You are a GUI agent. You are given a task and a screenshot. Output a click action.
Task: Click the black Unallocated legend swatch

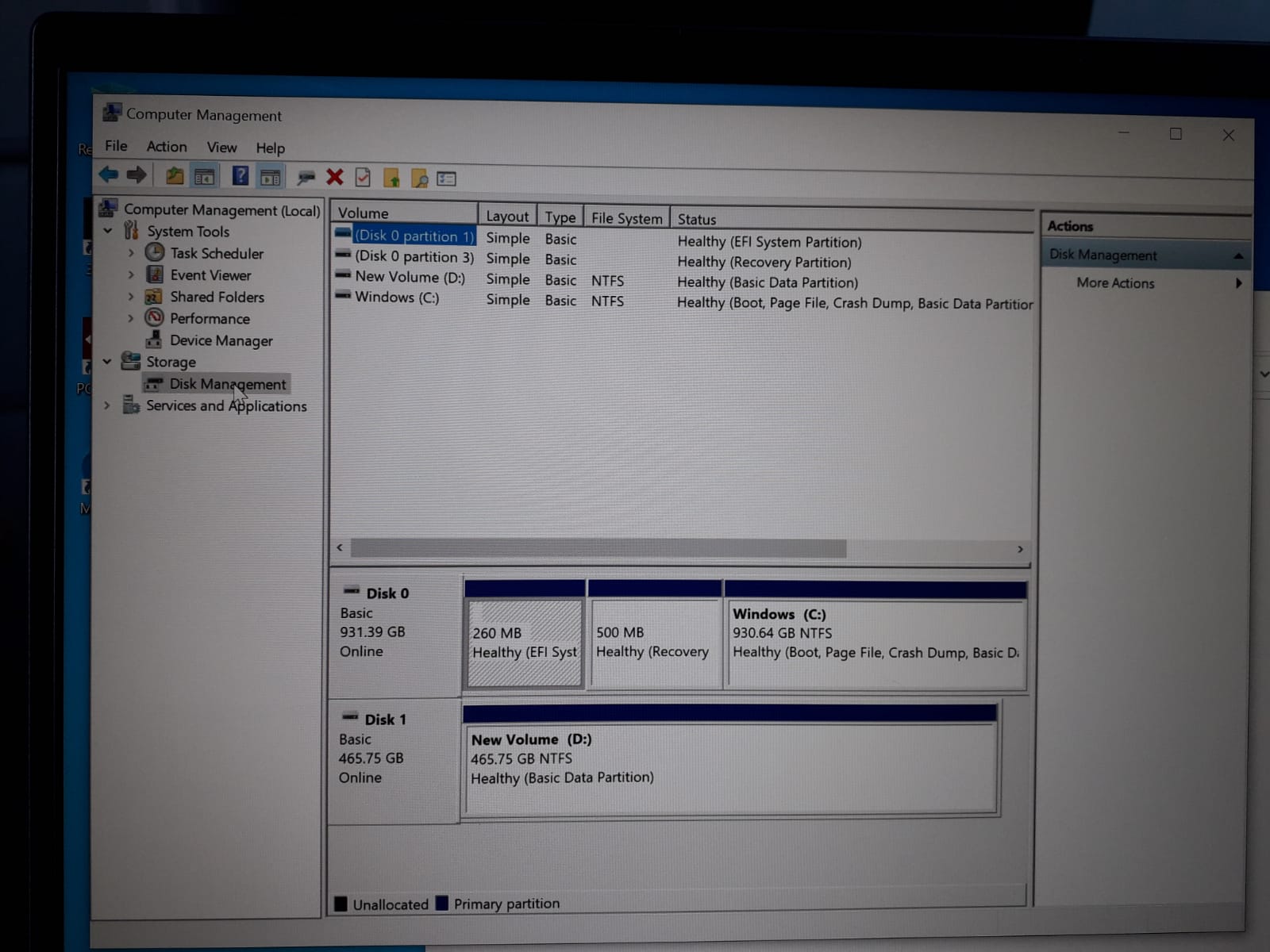[341, 904]
